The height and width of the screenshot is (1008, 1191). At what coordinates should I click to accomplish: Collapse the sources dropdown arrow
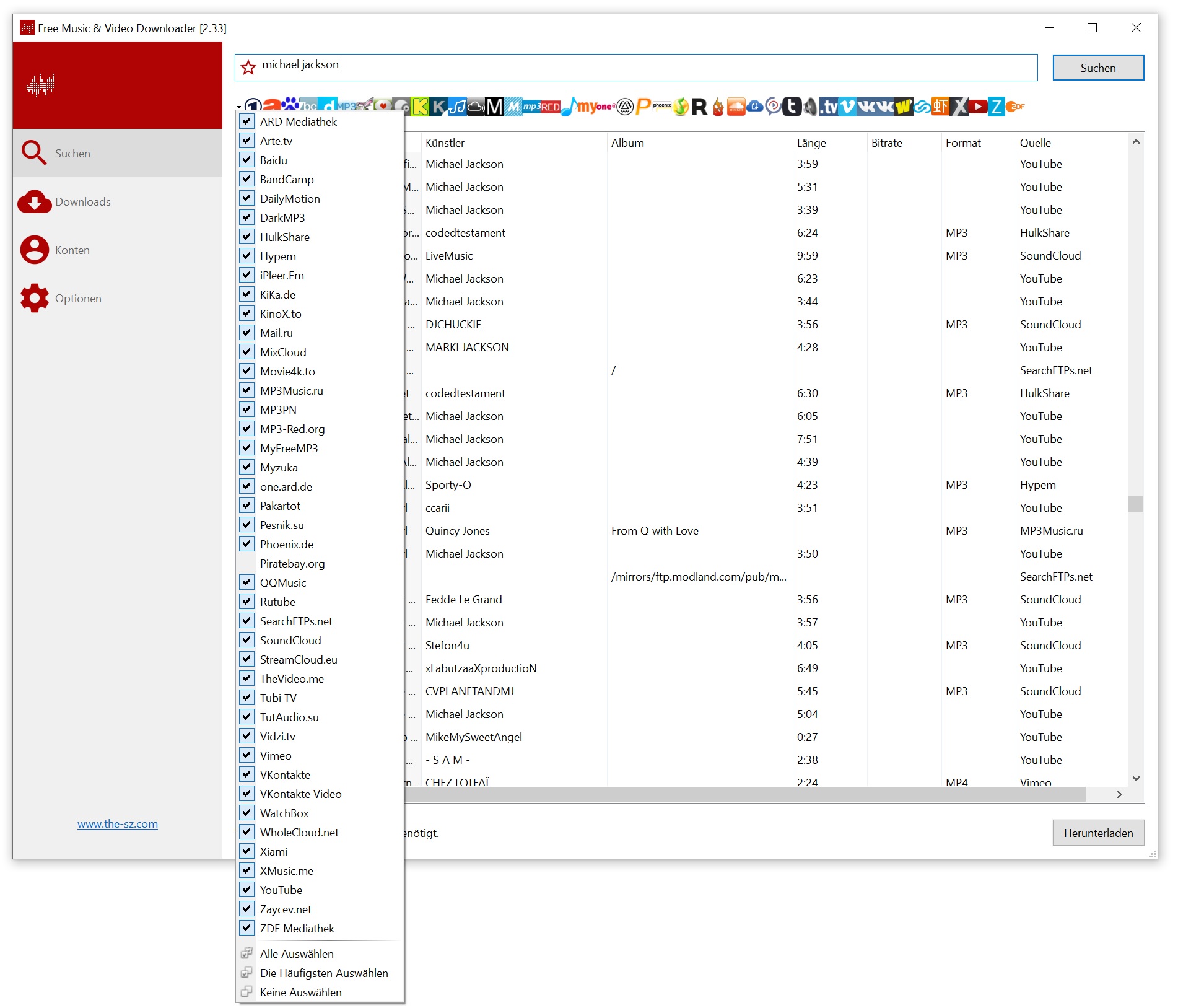[x=239, y=108]
